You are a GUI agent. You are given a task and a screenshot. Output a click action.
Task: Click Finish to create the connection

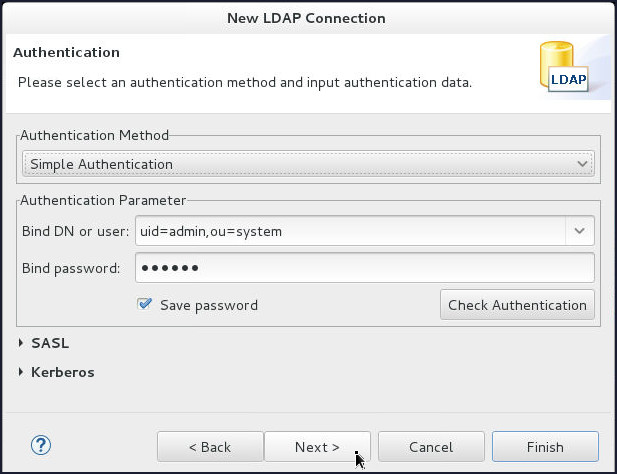coord(545,447)
